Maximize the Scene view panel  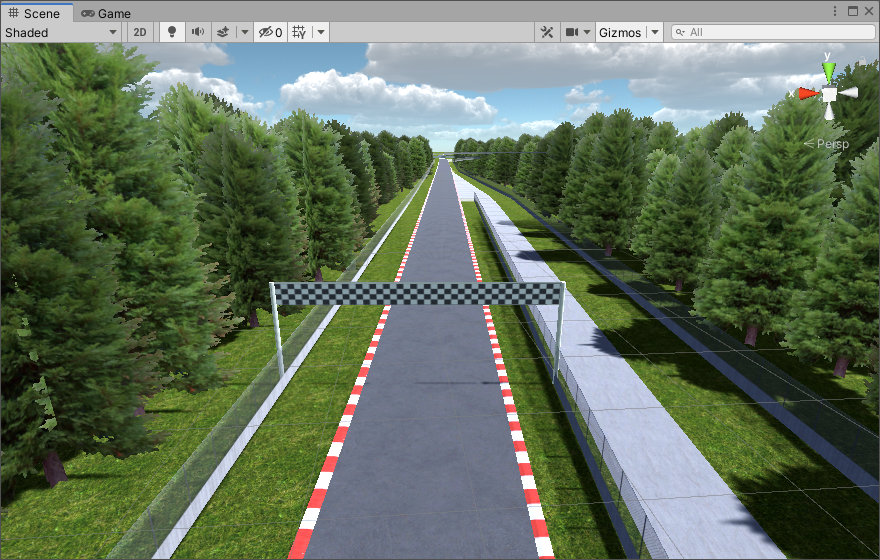(x=853, y=11)
